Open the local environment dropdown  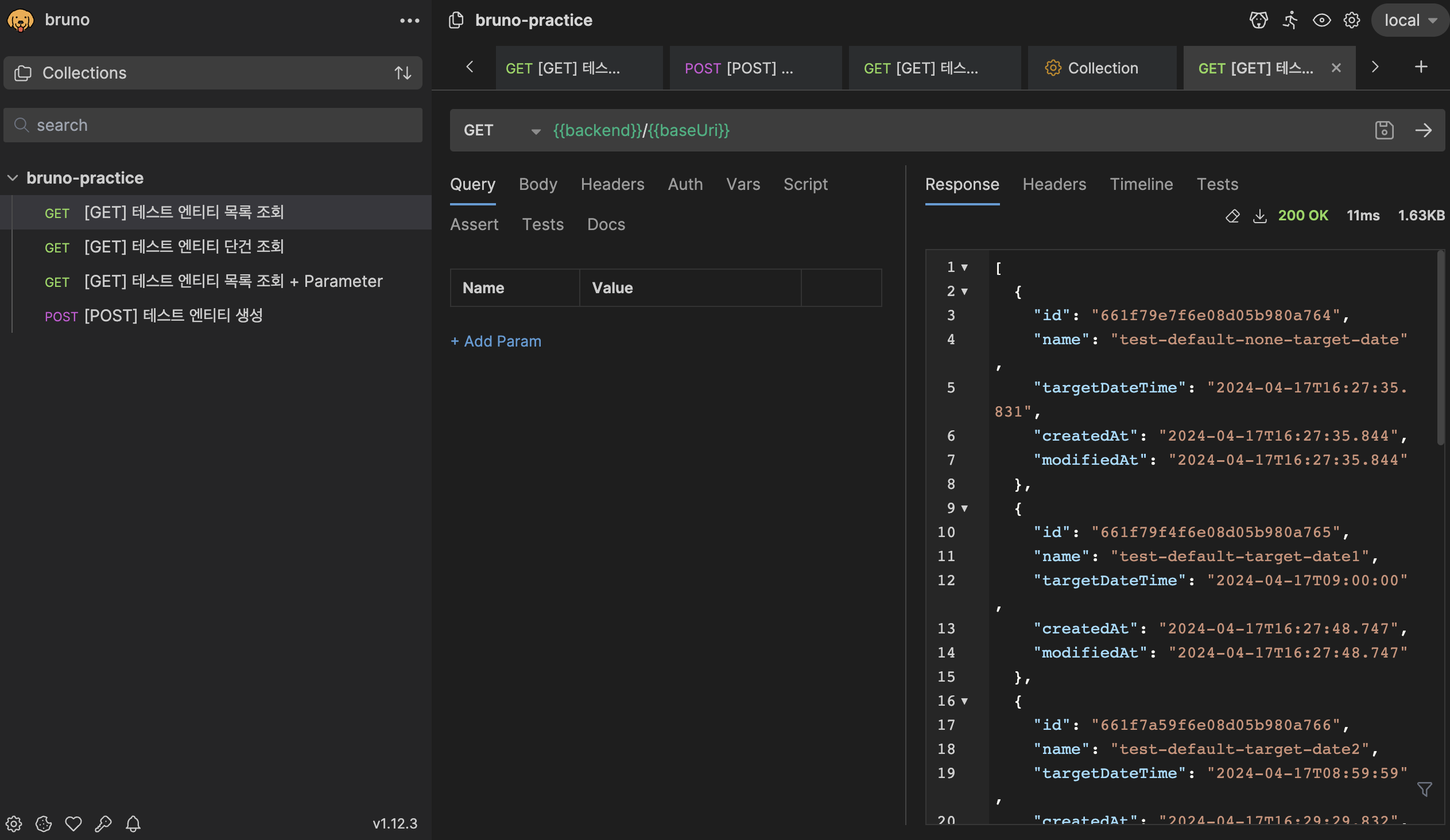point(1410,21)
